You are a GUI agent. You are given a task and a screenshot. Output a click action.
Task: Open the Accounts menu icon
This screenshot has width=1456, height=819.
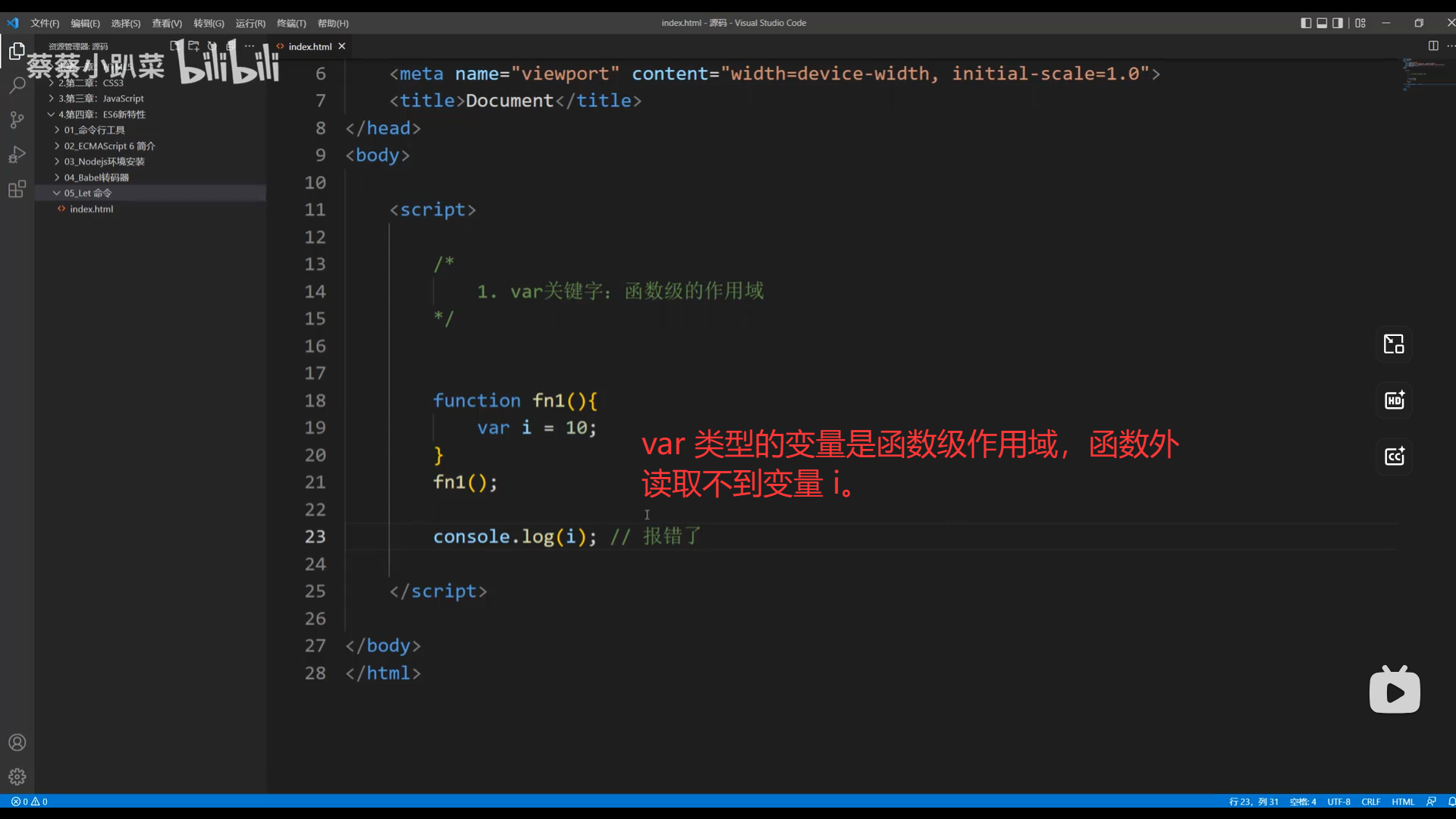pyautogui.click(x=17, y=742)
